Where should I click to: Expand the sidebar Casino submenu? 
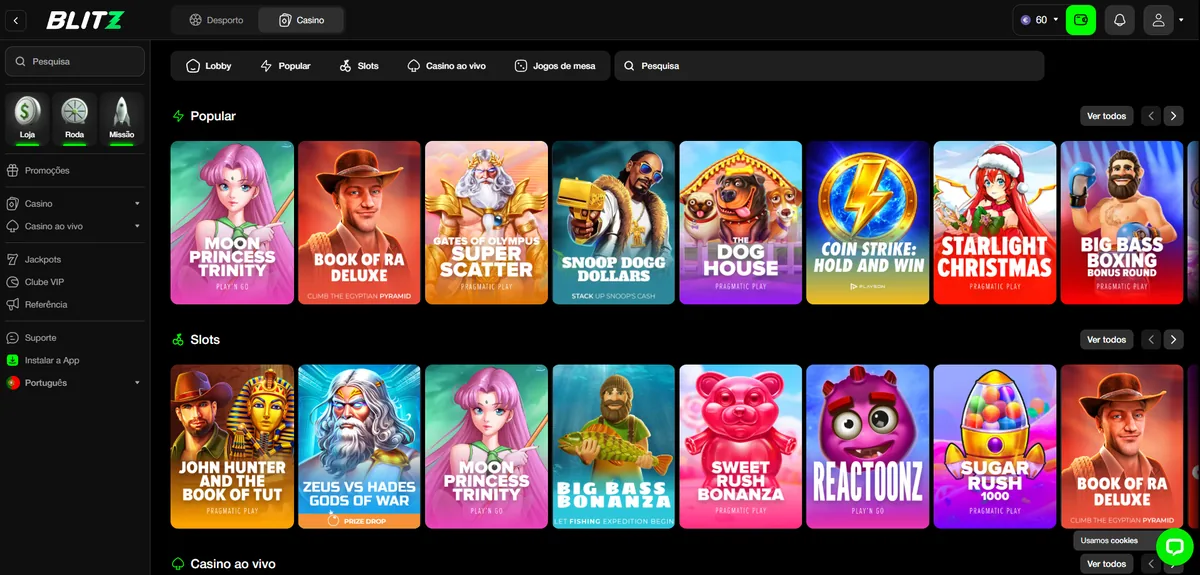tap(75, 204)
